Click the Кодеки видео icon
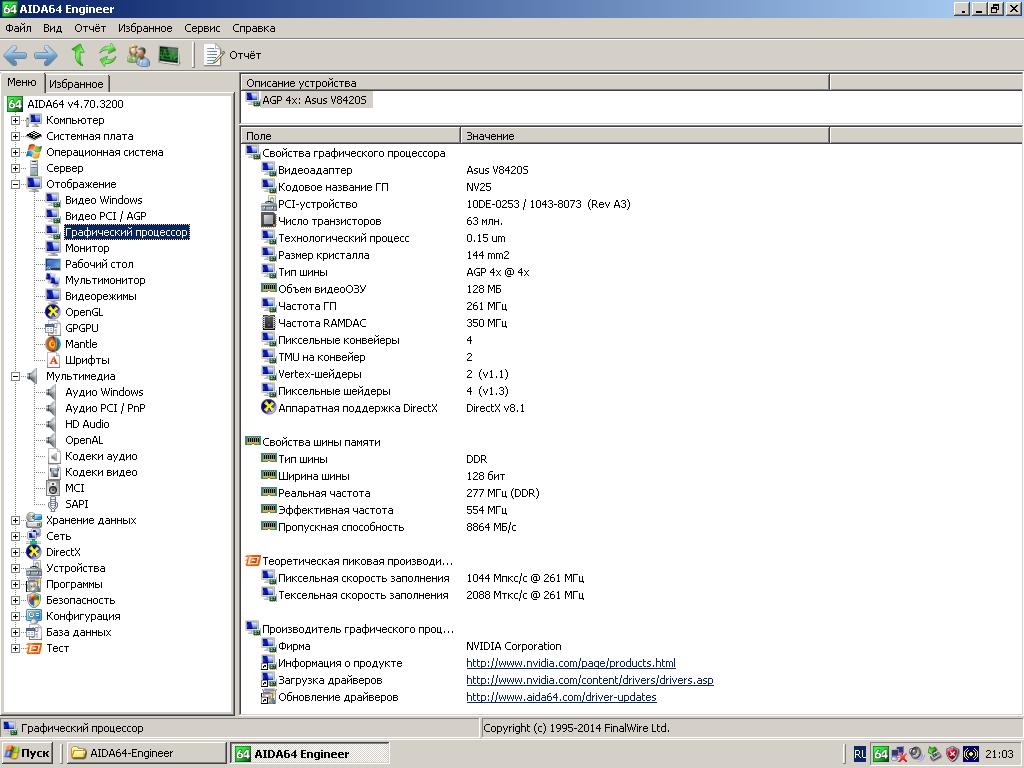Image resolution: width=1024 pixels, height=768 pixels. point(53,472)
